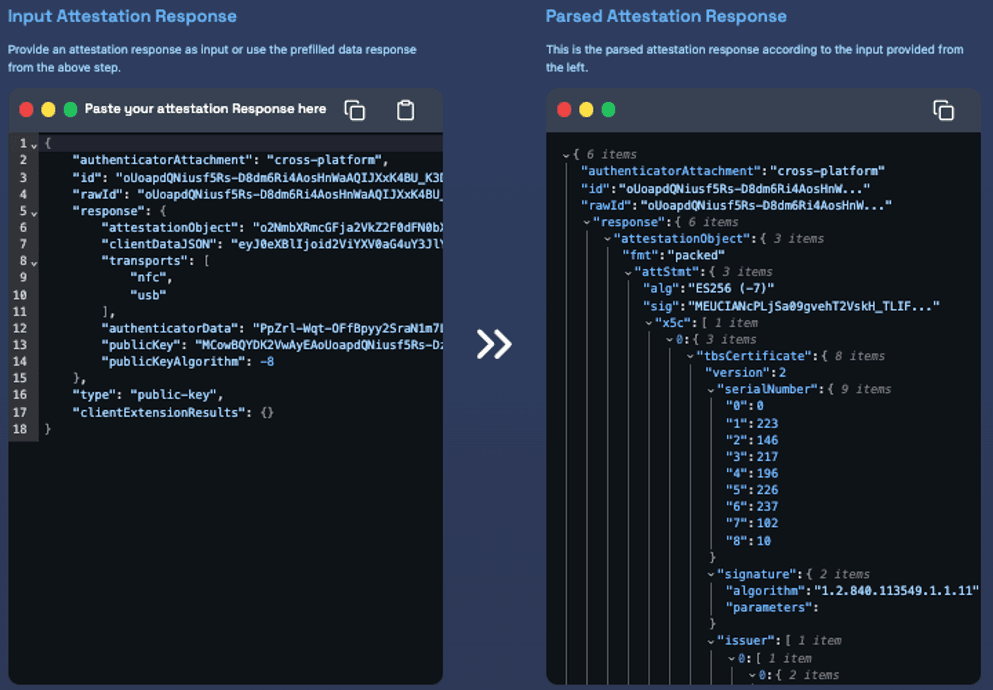The image size is (993, 690).
Task: Select serialNumber entry "8":10
Action: pyautogui.click(x=749, y=541)
